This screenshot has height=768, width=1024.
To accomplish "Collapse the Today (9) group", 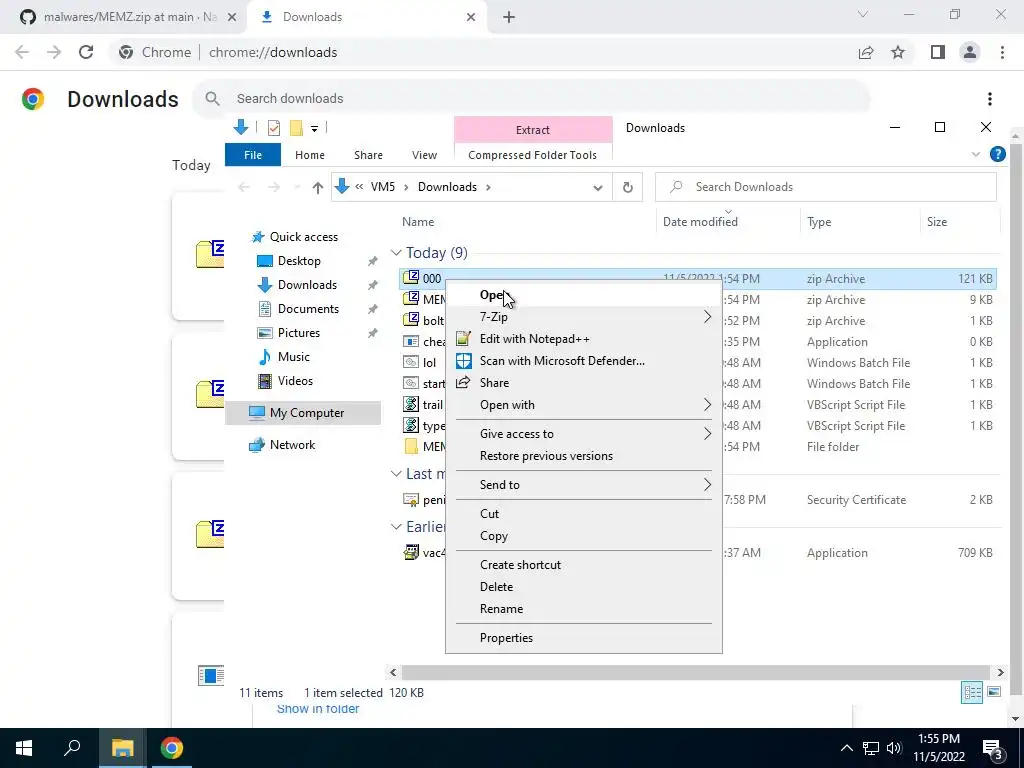I will coord(396,253).
